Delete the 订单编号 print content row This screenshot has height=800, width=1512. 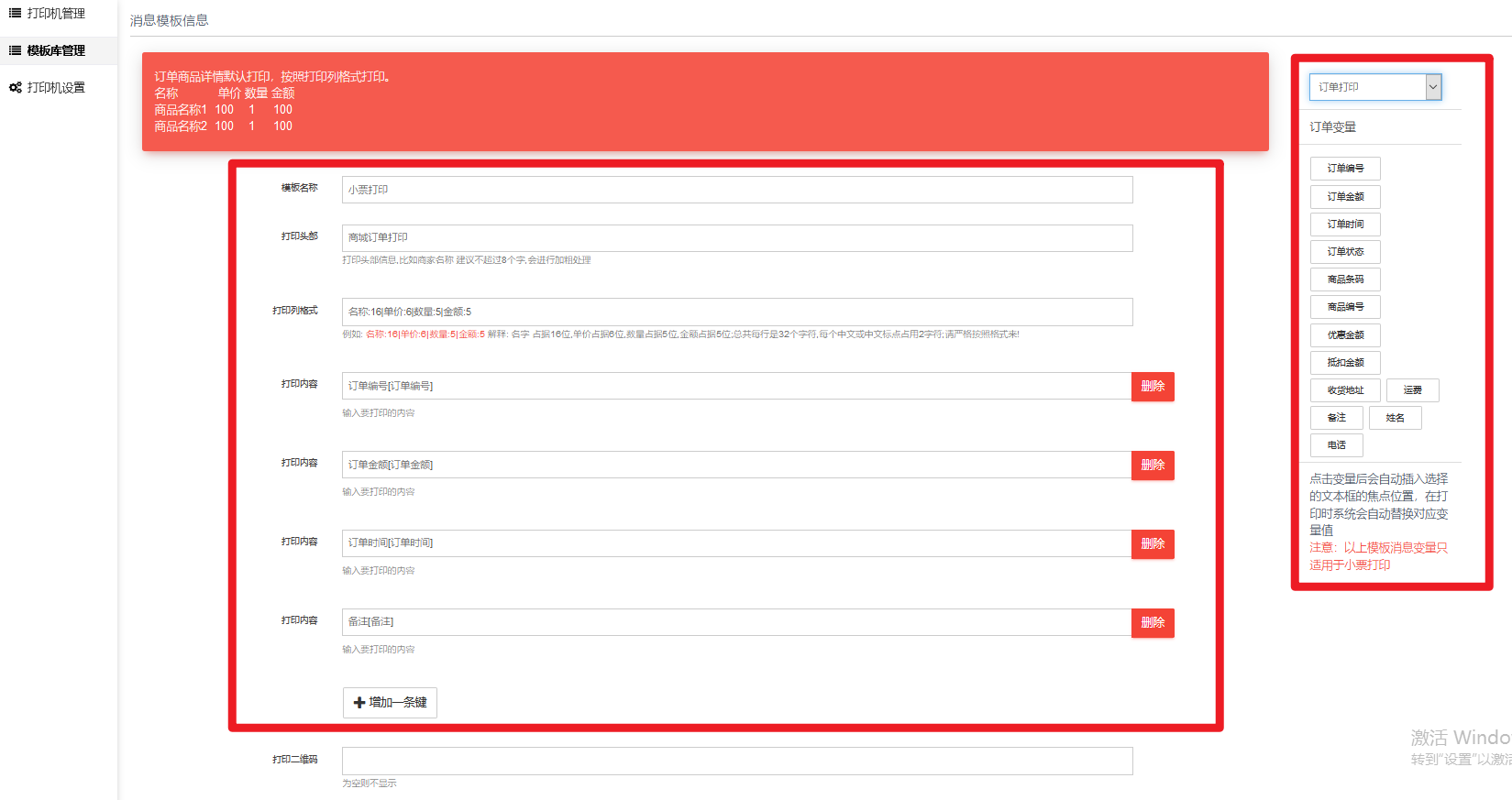click(x=1153, y=387)
